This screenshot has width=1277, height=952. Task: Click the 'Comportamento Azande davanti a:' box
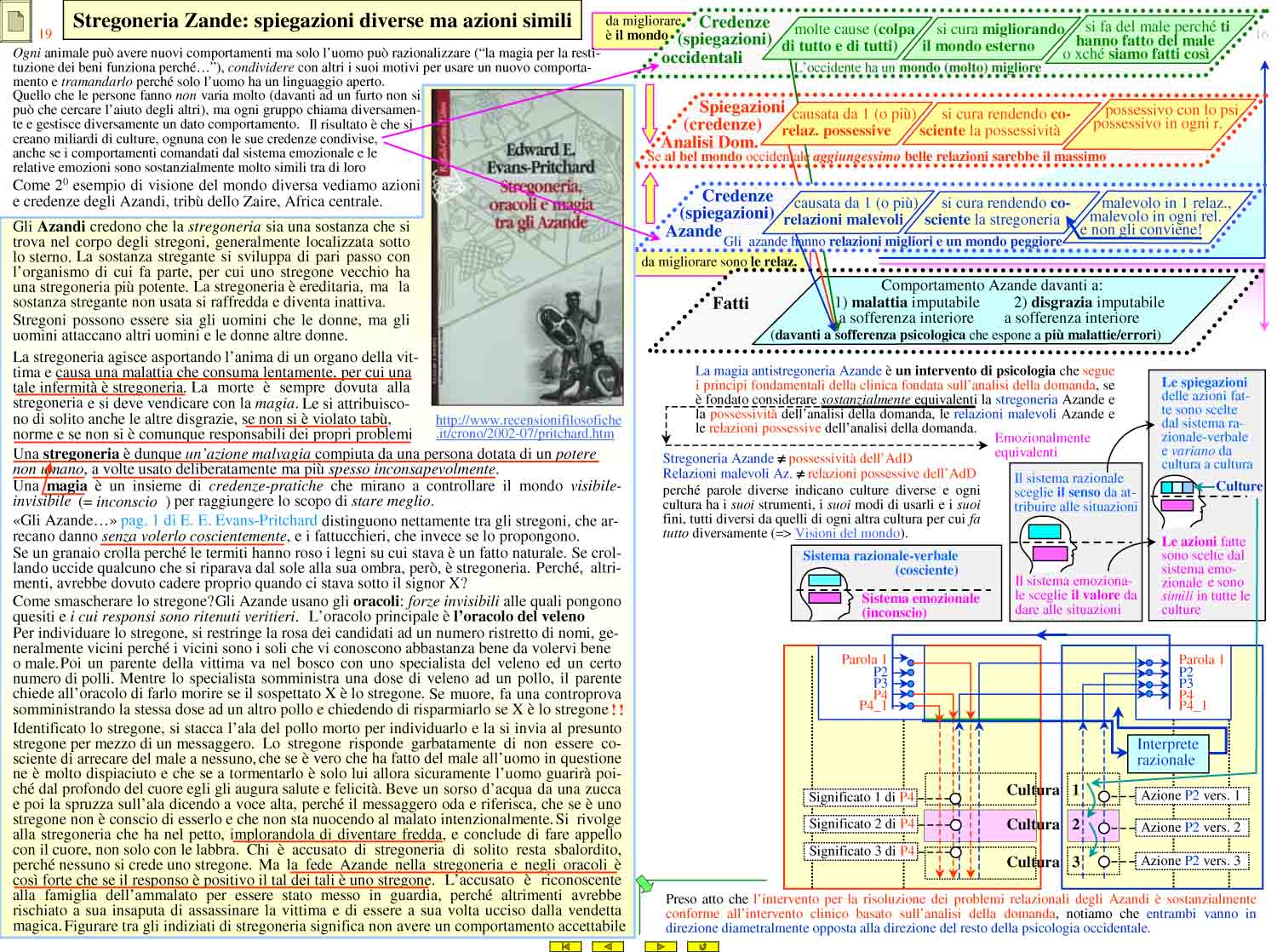click(x=992, y=310)
